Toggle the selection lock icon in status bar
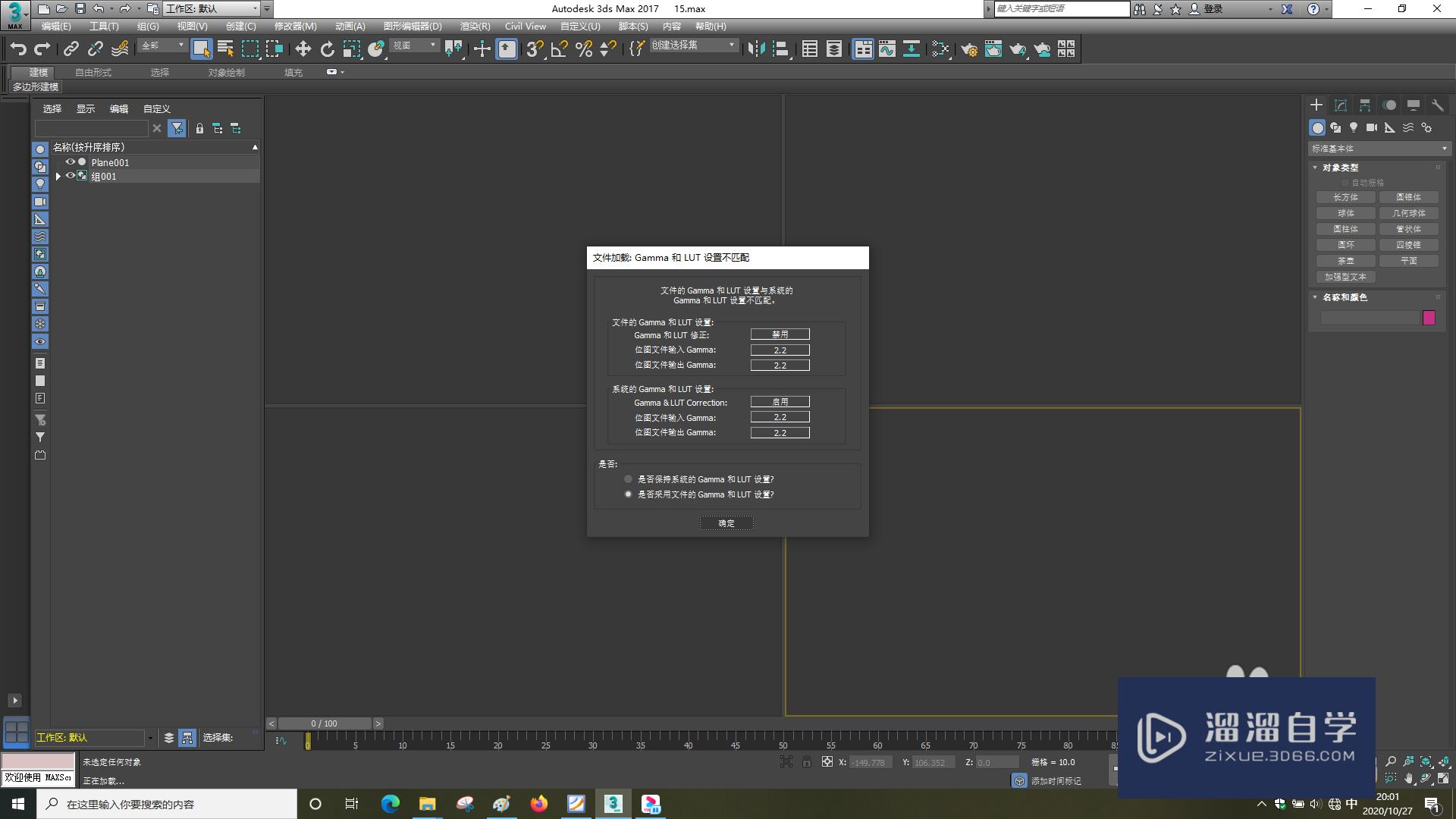The height and width of the screenshot is (819, 1456). 807,762
